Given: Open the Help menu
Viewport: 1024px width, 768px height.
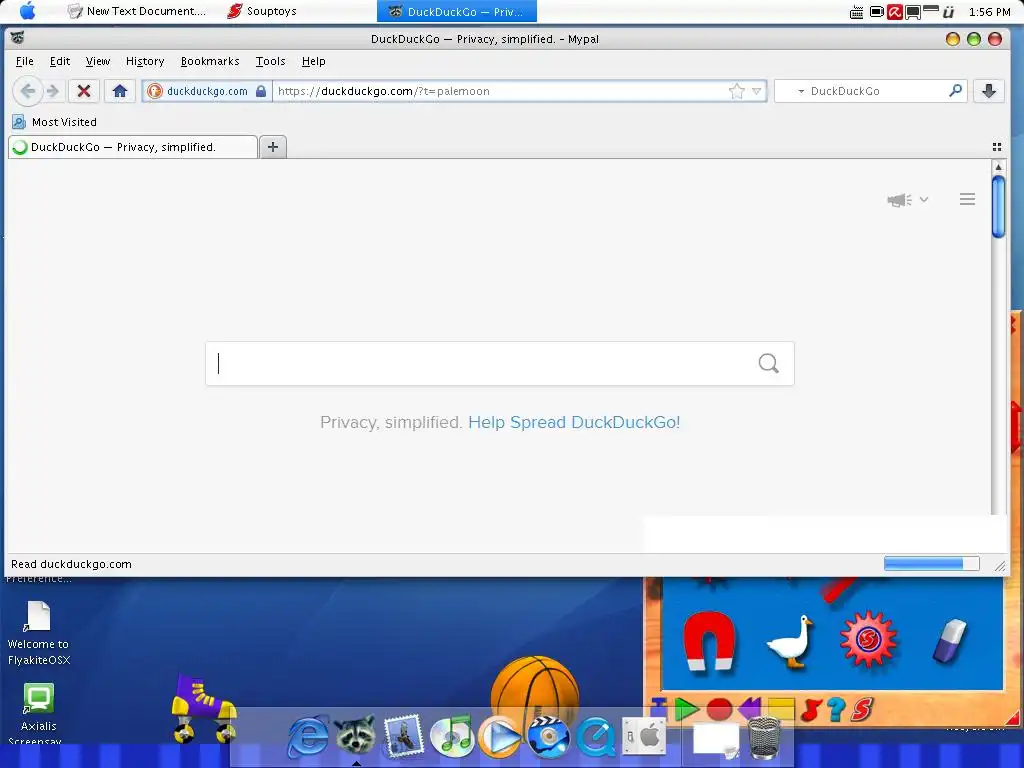Looking at the screenshot, I should 313,61.
